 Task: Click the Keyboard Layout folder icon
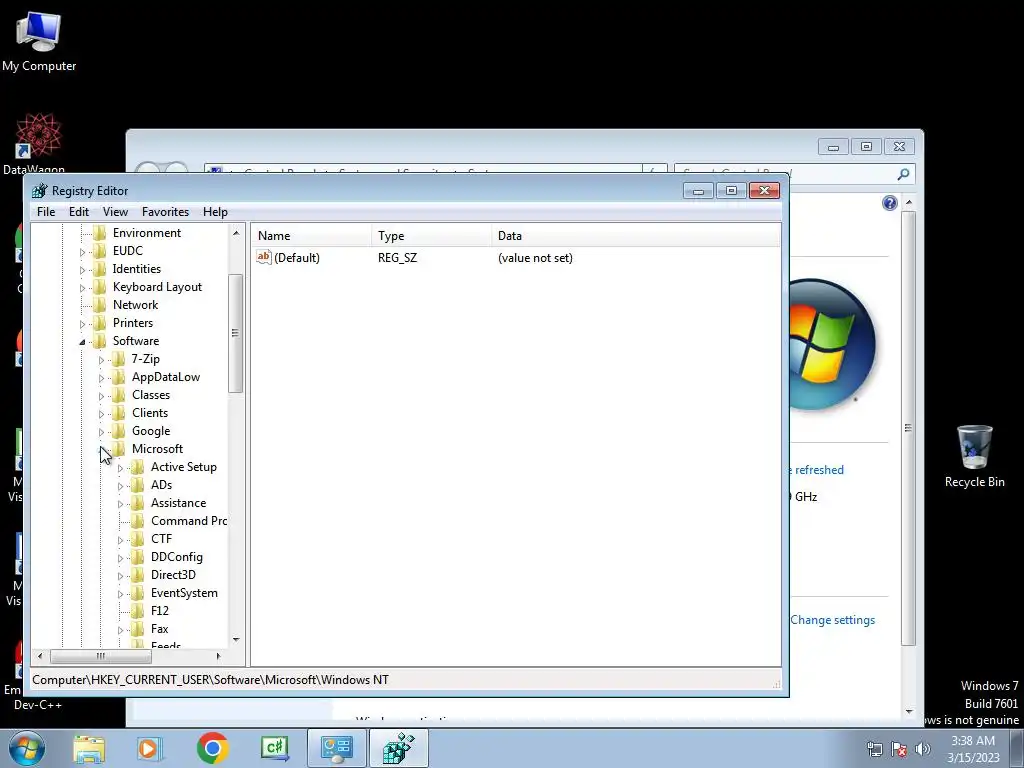click(99, 287)
